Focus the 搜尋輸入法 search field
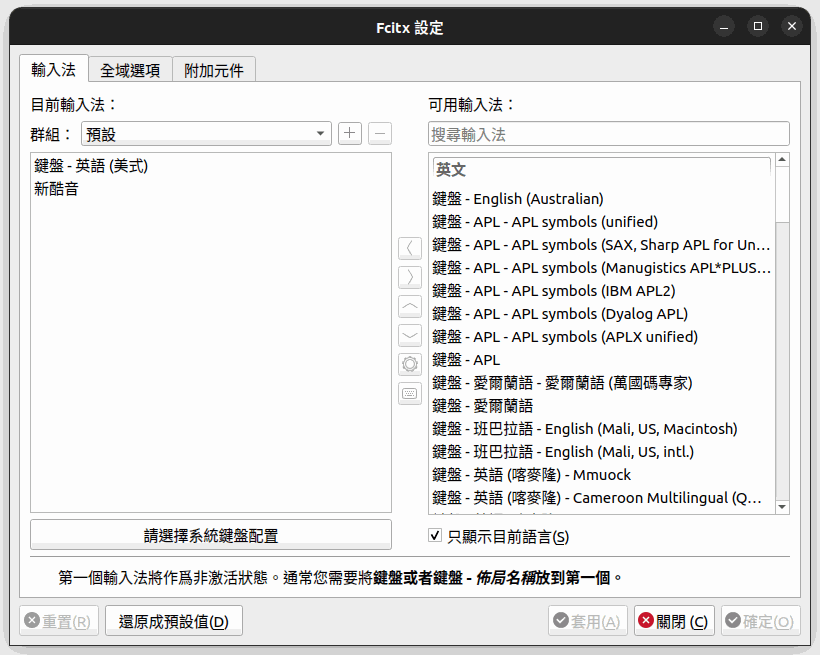Screen dimensions: 820x655 coord(609,134)
